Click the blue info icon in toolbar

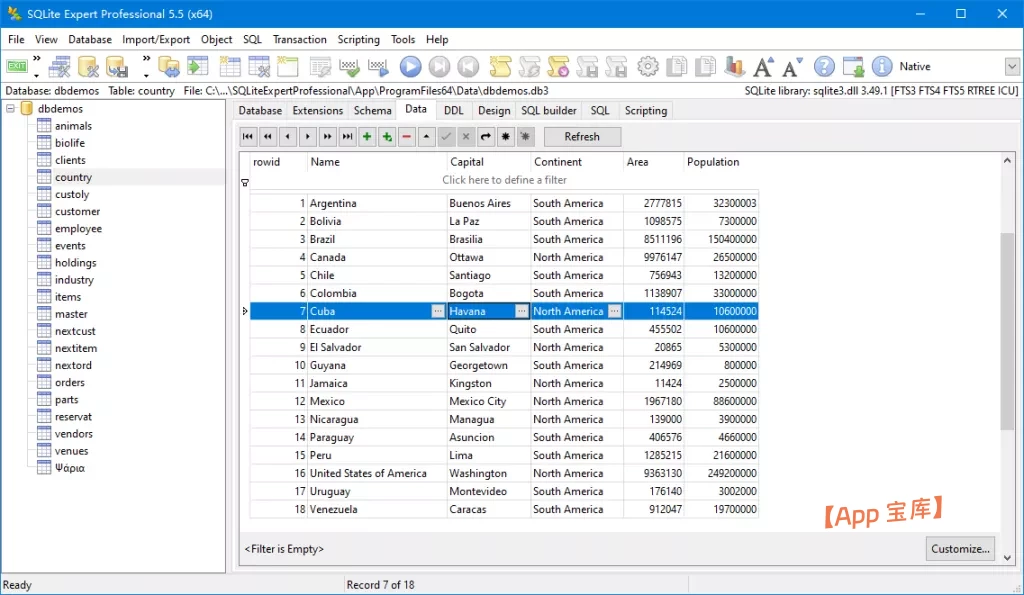tap(882, 67)
